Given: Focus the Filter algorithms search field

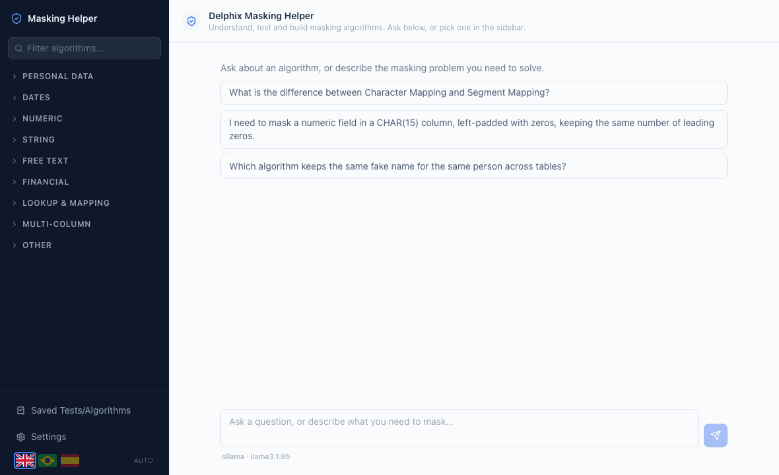Looking at the screenshot, I should click(84, 48).
